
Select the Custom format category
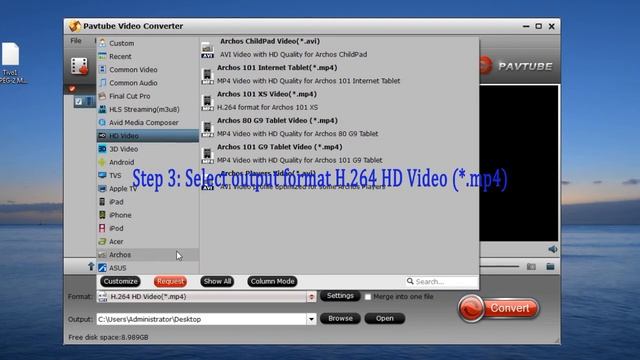[147, 43]
